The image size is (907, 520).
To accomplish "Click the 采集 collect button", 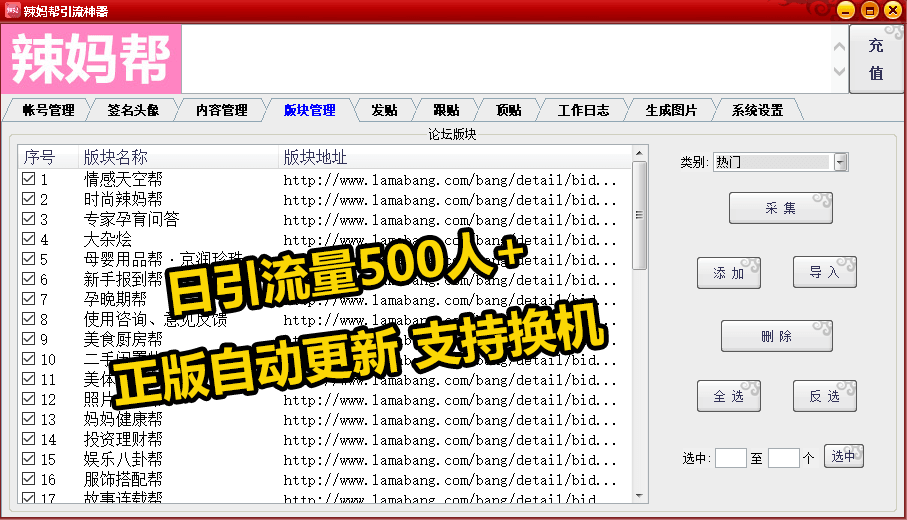I will (x=781, y=208).
